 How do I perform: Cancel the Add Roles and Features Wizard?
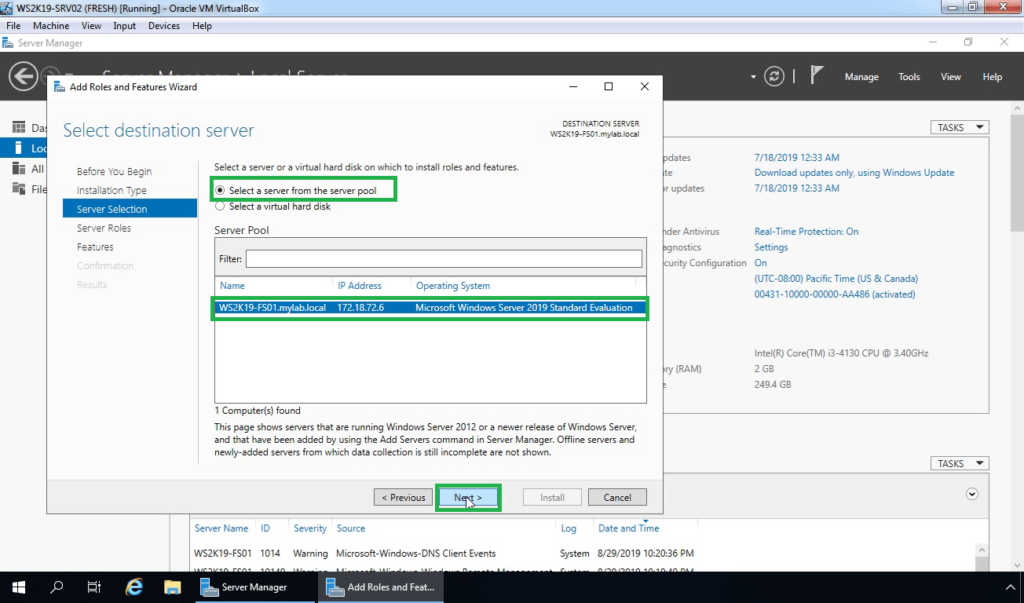tap(617, 497)
